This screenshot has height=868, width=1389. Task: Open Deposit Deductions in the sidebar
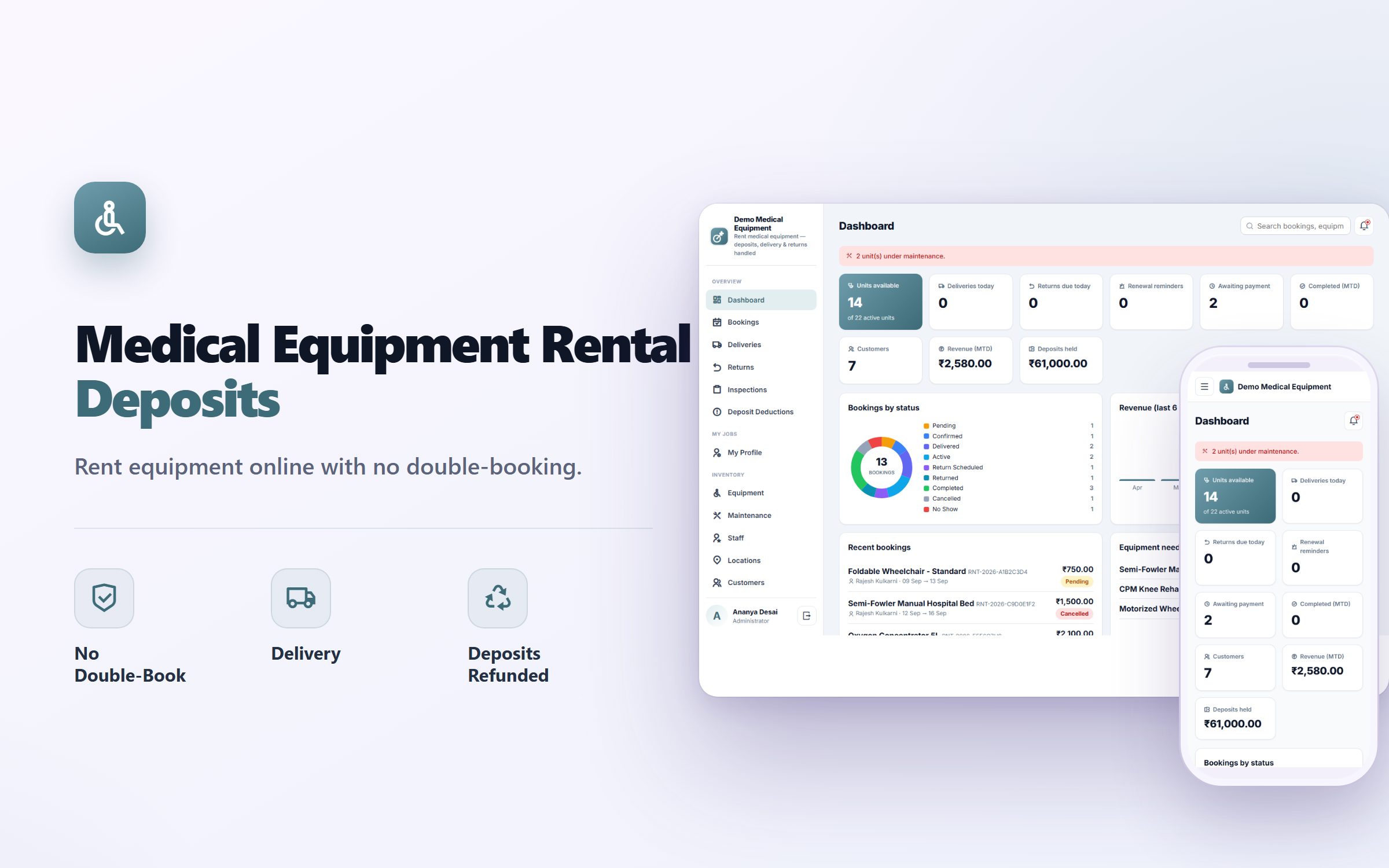(761, 412)
